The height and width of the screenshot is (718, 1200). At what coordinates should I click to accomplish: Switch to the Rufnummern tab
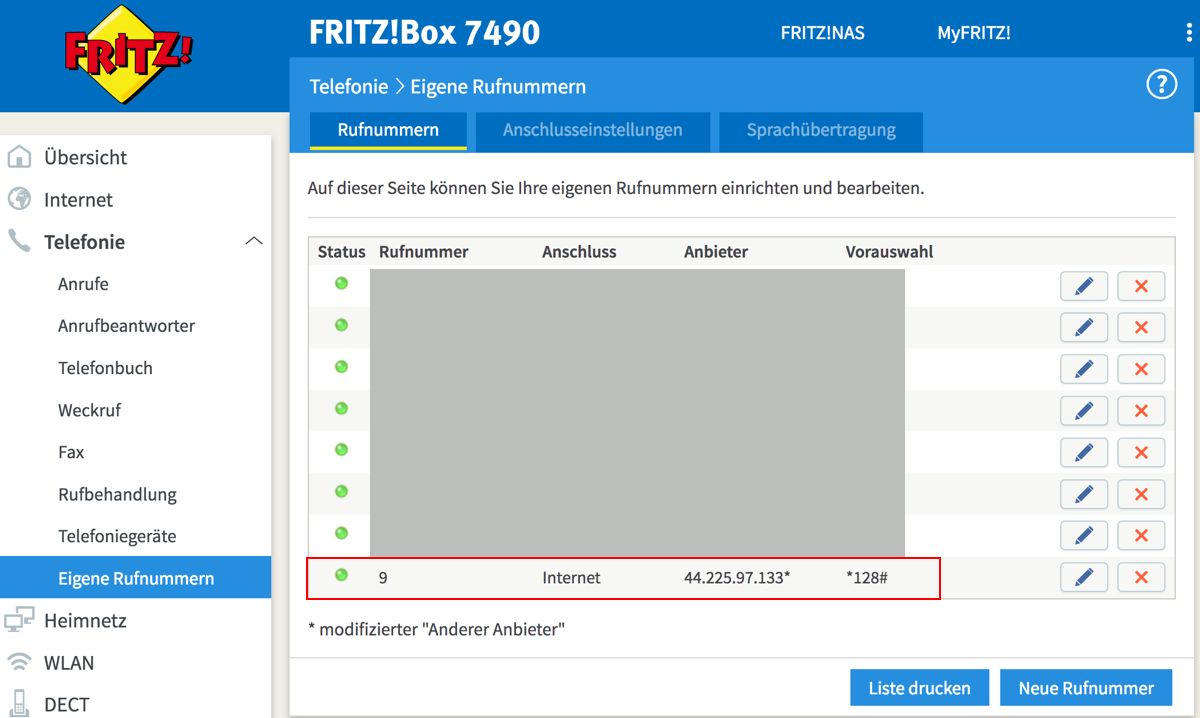(x=388, y=130)
